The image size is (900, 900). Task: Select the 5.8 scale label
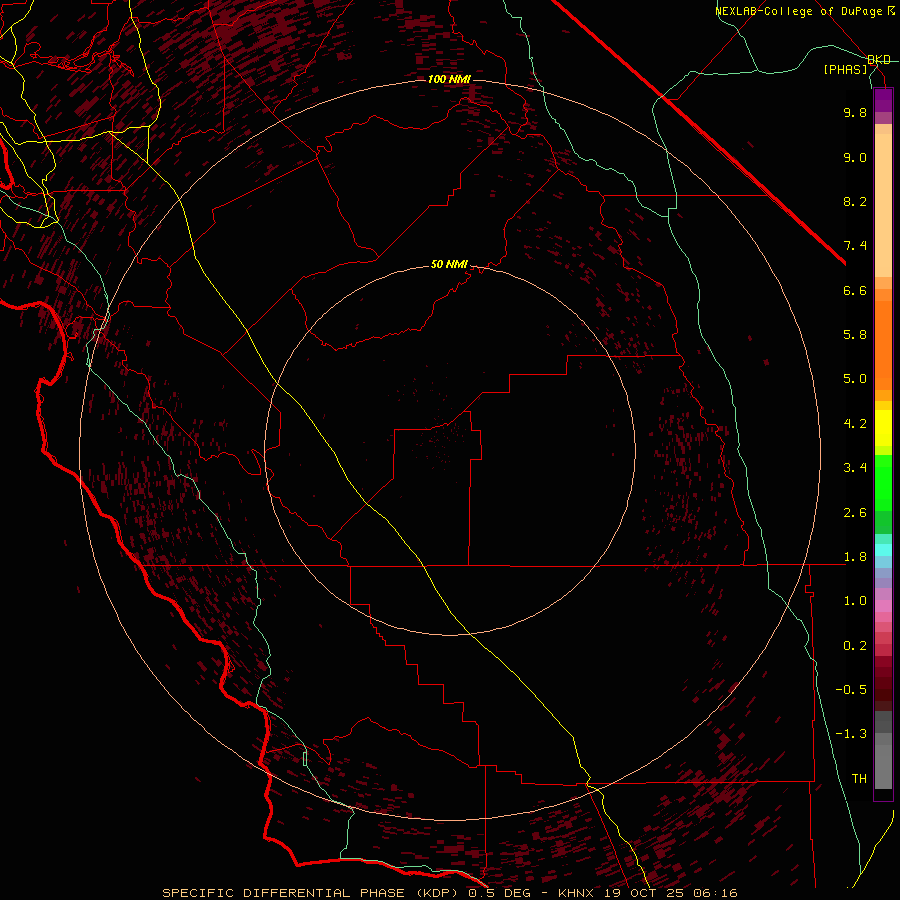[x=855, y=335]
